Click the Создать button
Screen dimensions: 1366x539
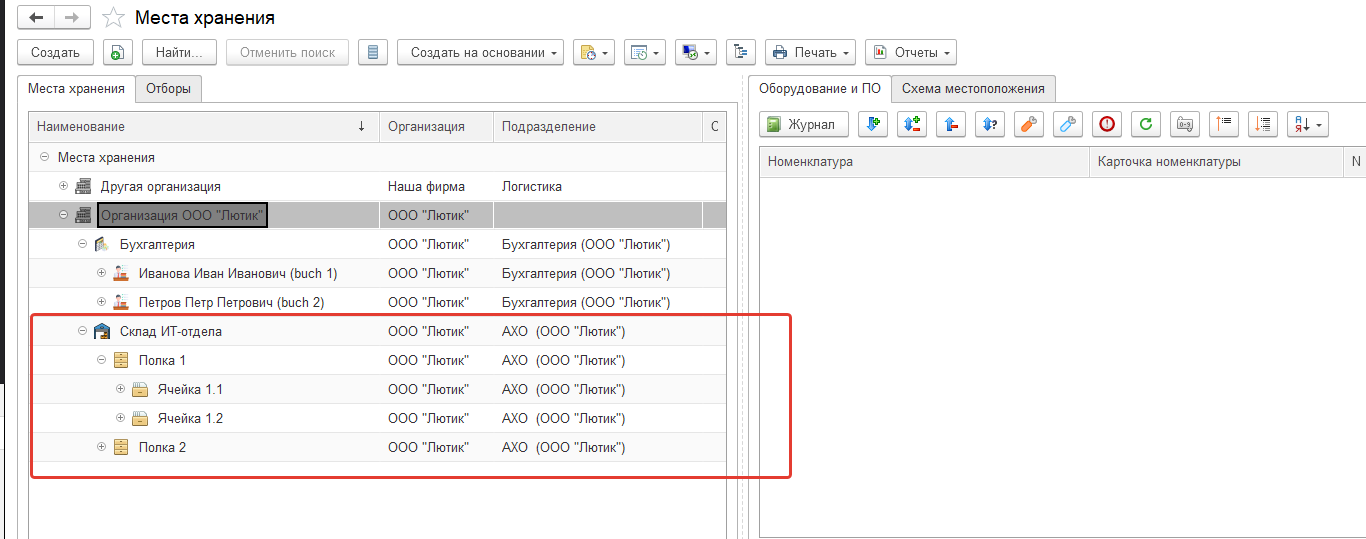tap(55, 52)
